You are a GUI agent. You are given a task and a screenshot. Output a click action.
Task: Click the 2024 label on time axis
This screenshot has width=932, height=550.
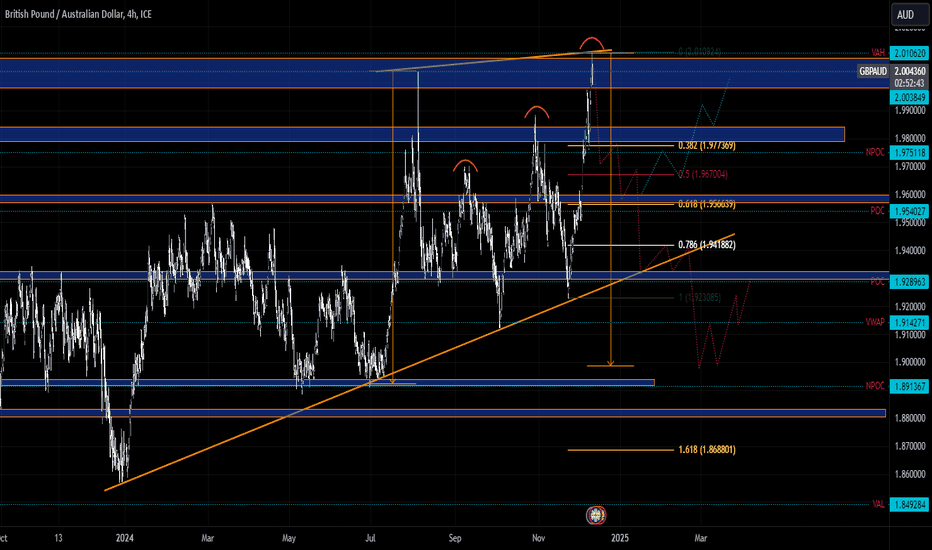coord(125,538)
